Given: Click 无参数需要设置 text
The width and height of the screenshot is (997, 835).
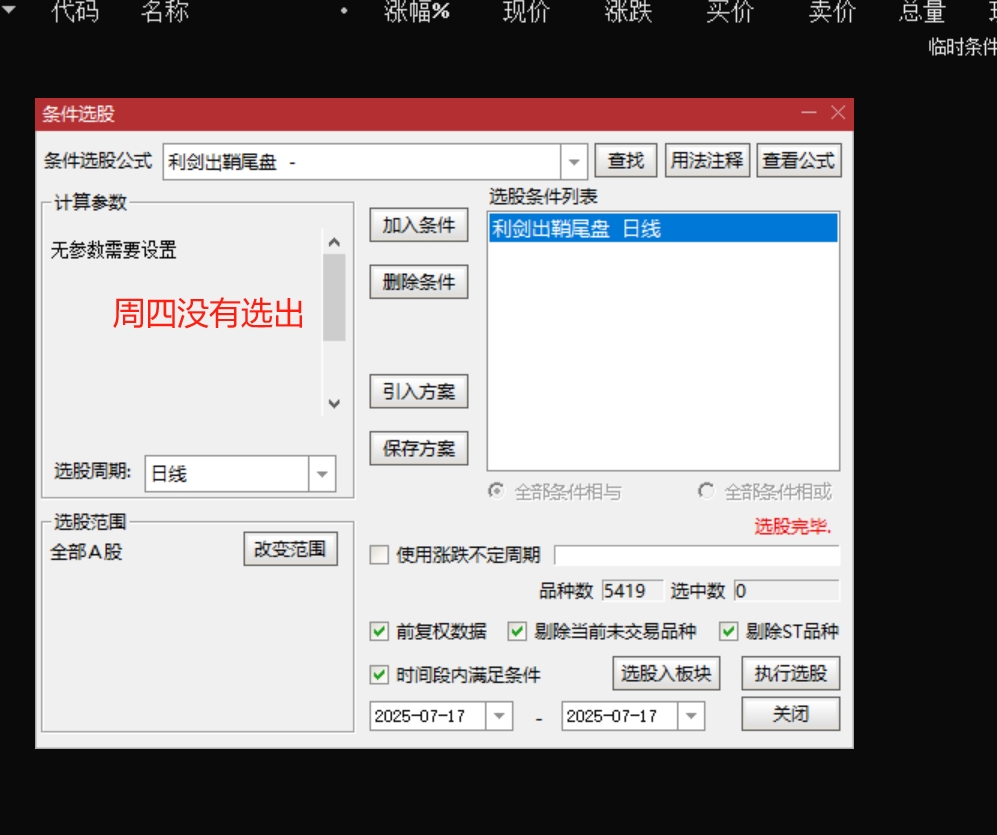Looking at the screenshot, I should 113,249.
